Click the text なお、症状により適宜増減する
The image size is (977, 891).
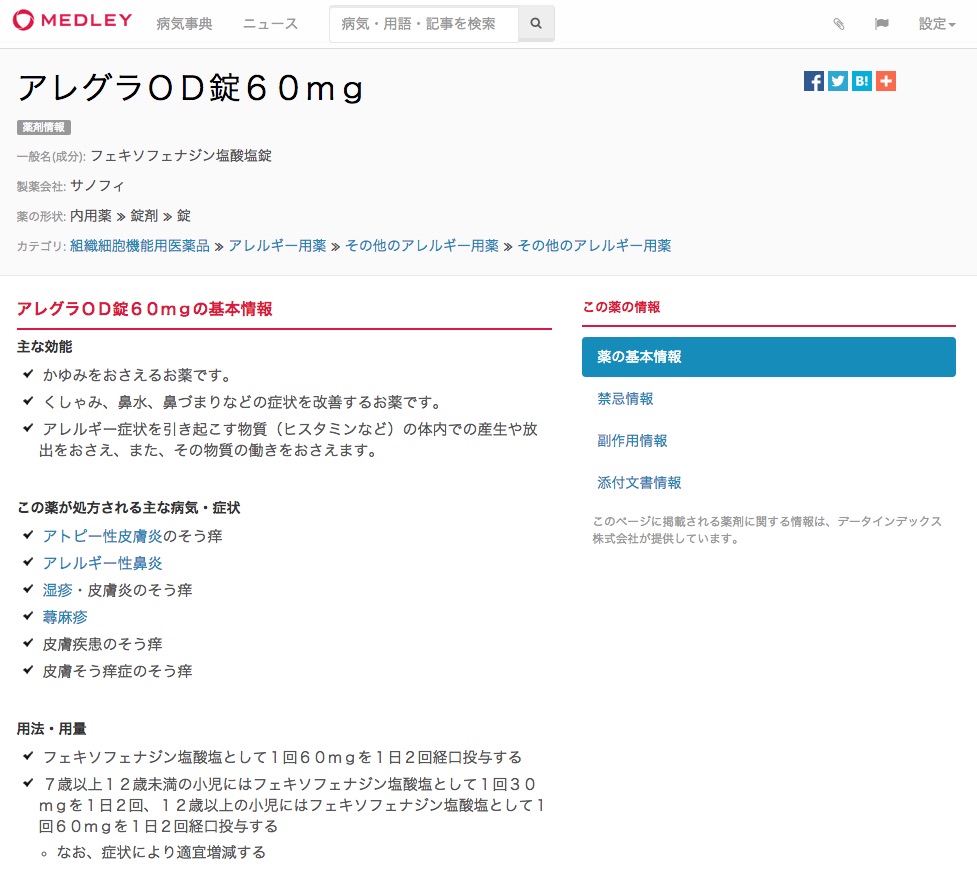click(161, 852)
